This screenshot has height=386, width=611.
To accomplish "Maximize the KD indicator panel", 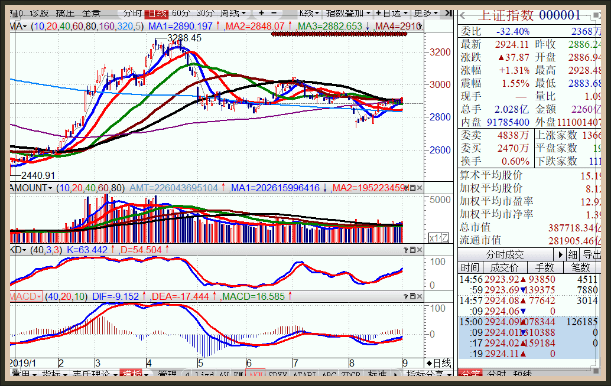I will 413,250.
